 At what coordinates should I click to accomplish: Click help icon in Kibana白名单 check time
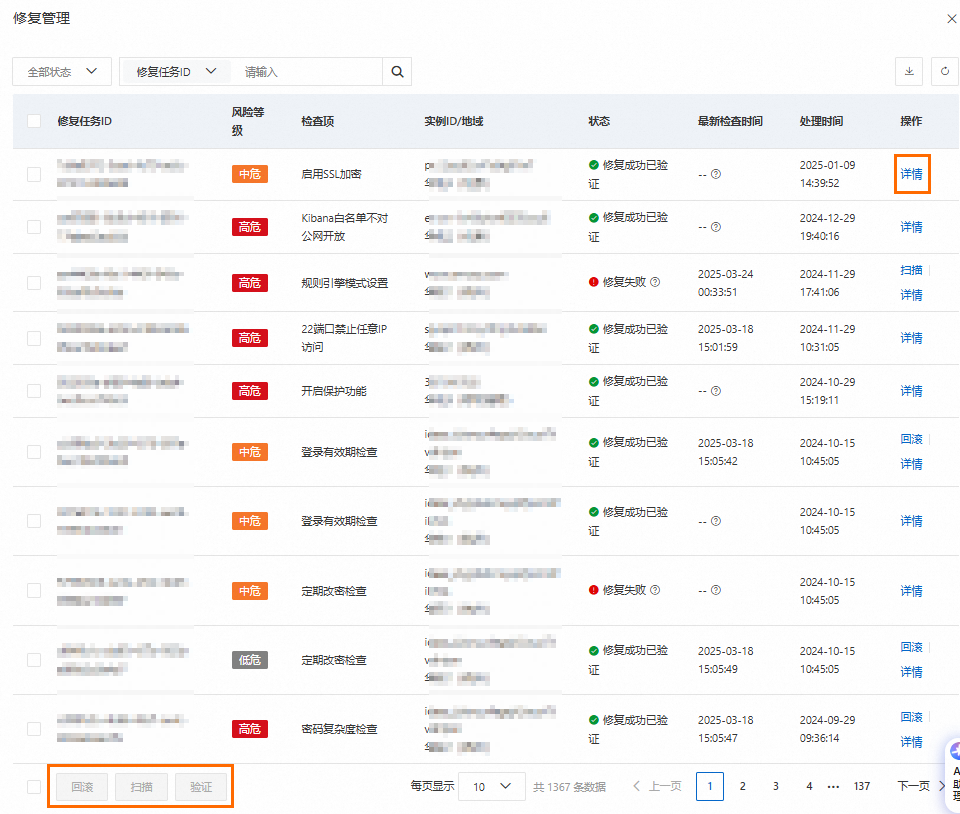(716, 227)
